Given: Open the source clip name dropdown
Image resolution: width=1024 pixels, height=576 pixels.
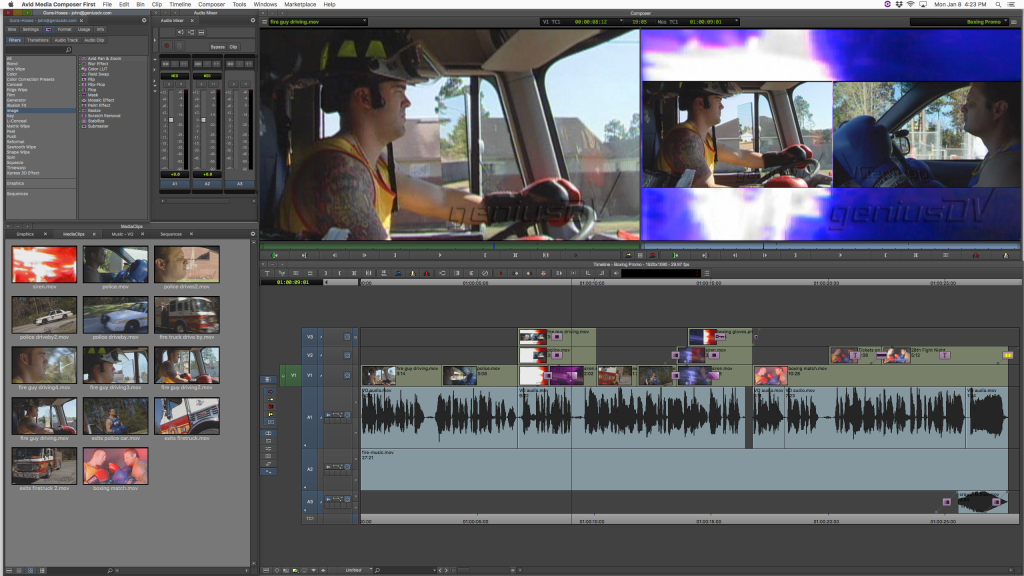Looking at the screenshot, I should tap(317, 22).
